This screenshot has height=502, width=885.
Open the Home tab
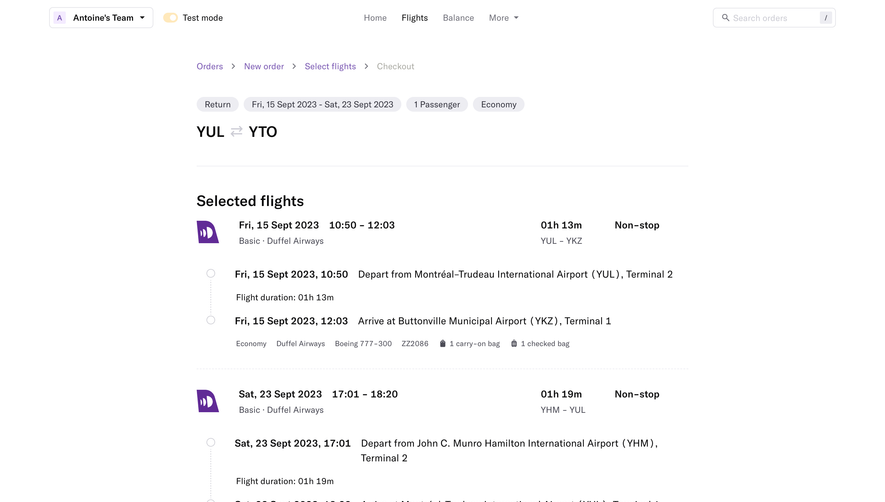click(375, 18)
